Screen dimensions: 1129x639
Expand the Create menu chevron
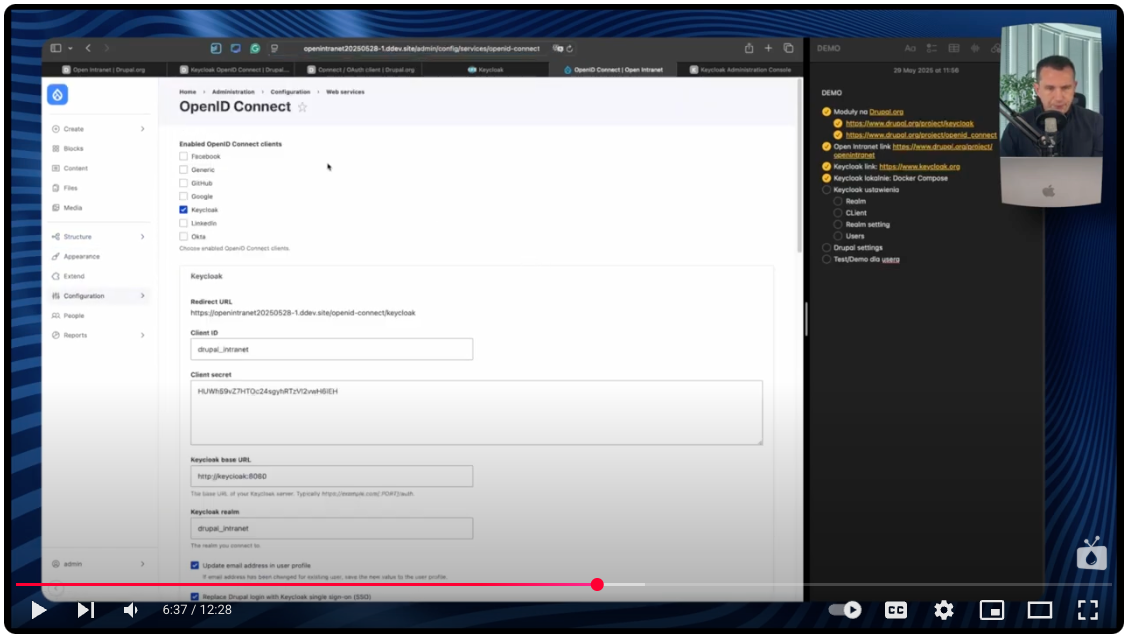click(143, 129)
